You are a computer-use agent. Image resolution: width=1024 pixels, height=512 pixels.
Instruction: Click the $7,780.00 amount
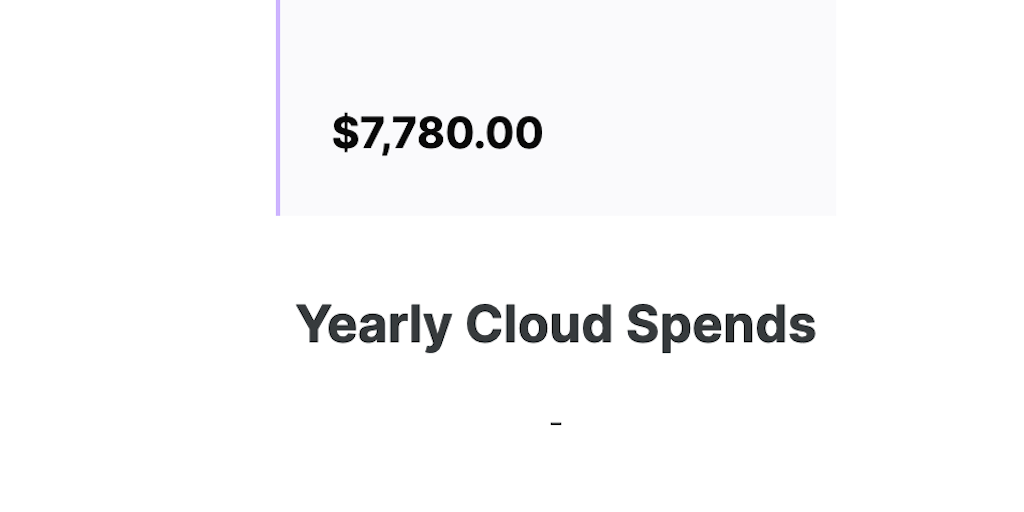pos(437,133)
